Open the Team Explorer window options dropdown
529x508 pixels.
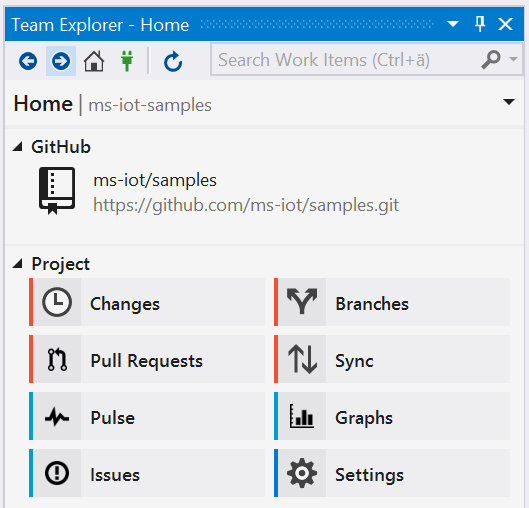(x=452, y=24)
